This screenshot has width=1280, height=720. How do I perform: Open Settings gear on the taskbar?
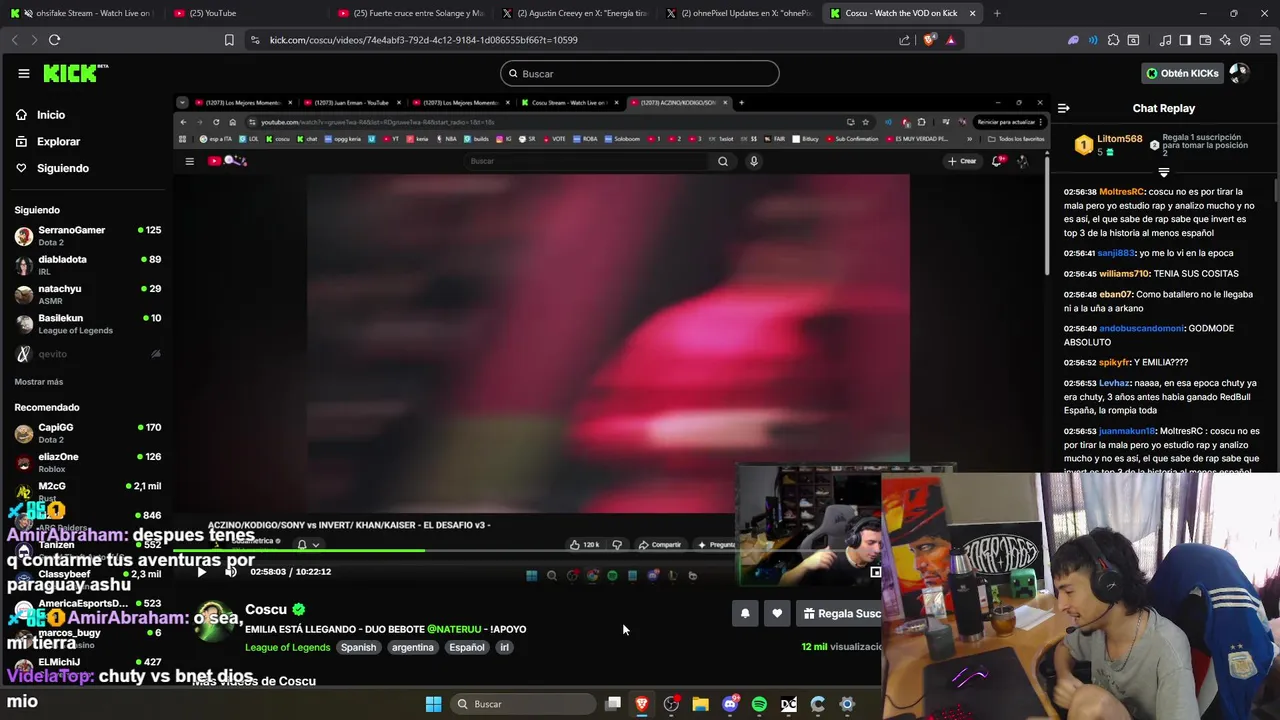pos(847,704)
